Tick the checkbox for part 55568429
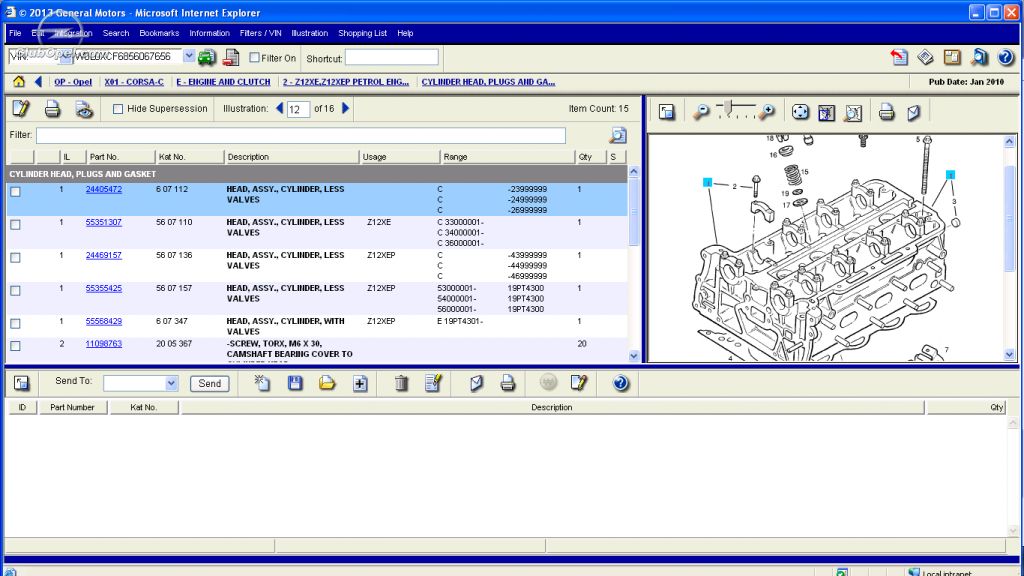This screenshot has height=576, width=1024. [16, 323]
